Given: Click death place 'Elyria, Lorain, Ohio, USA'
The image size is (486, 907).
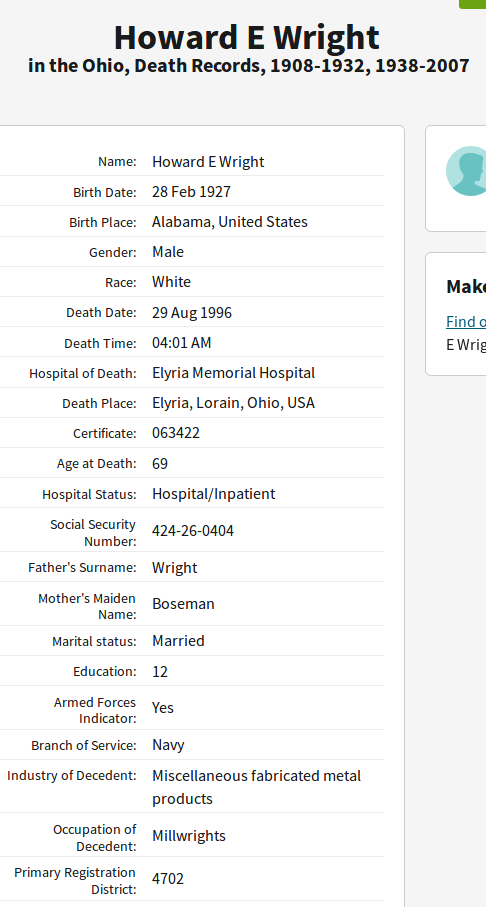Looking at the screenshot, I should [x=234, y=403].
